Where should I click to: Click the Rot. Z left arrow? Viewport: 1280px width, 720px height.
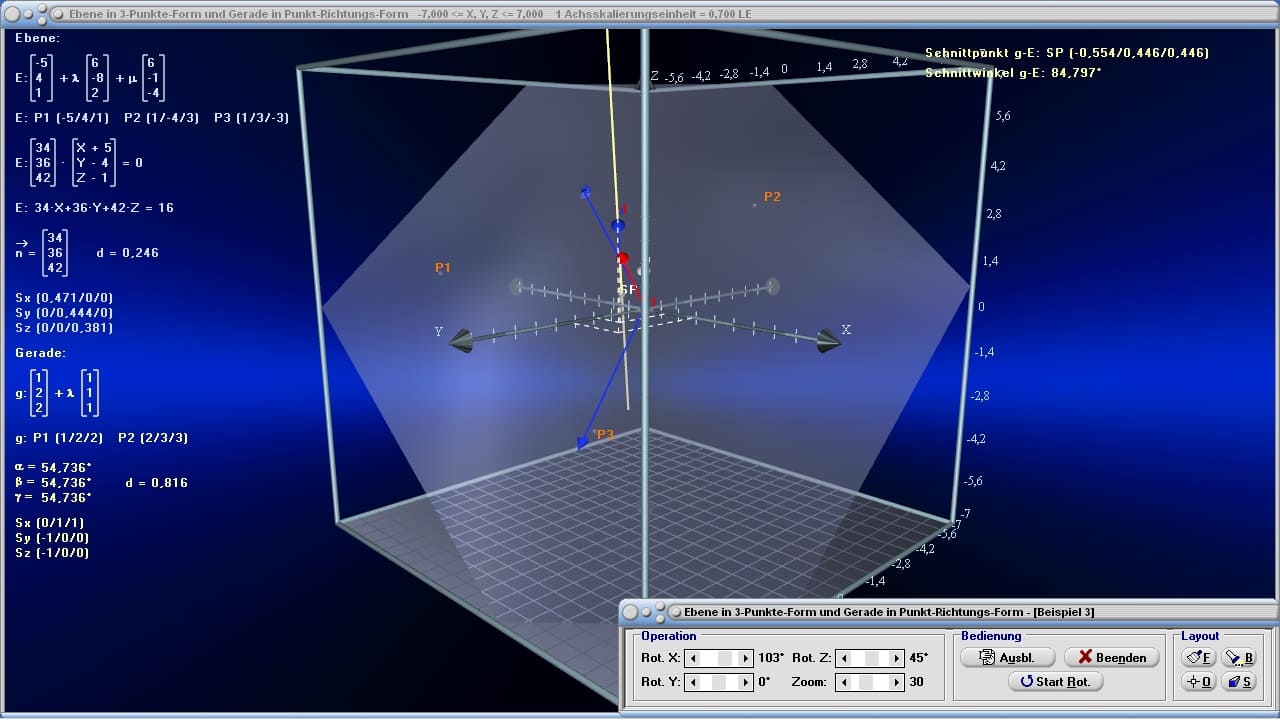click(844, 658)
